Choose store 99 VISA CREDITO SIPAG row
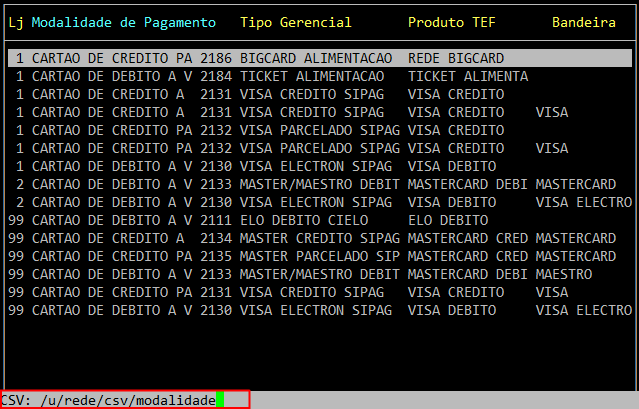This screenshot has height=409, width=639. pyautogui.click(x=319, y=293)
